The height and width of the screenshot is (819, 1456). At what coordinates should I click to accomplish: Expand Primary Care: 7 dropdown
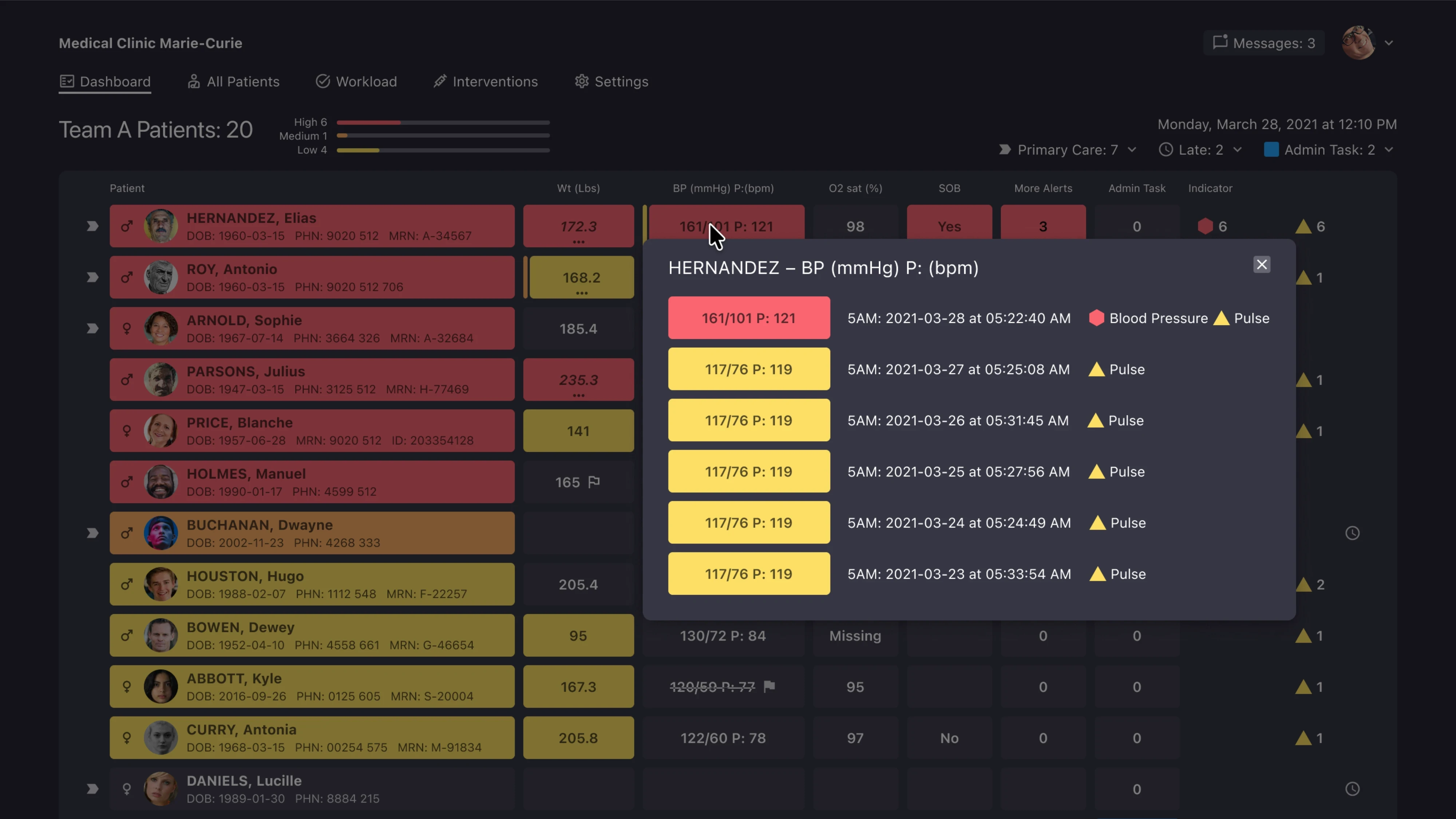(1067, 150)
